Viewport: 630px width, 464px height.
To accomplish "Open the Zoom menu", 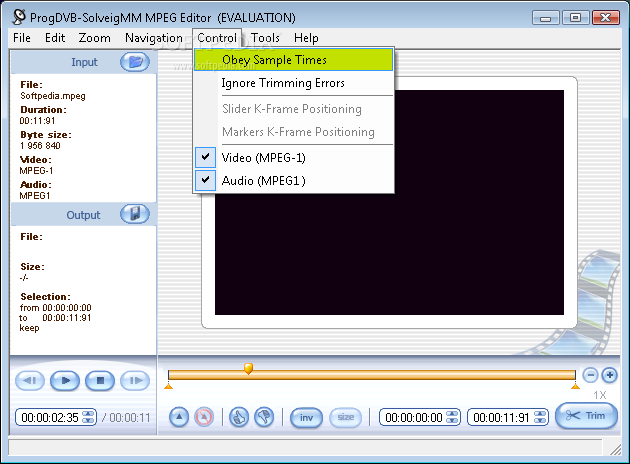I will pyautogui.click(x=94, y=38).
